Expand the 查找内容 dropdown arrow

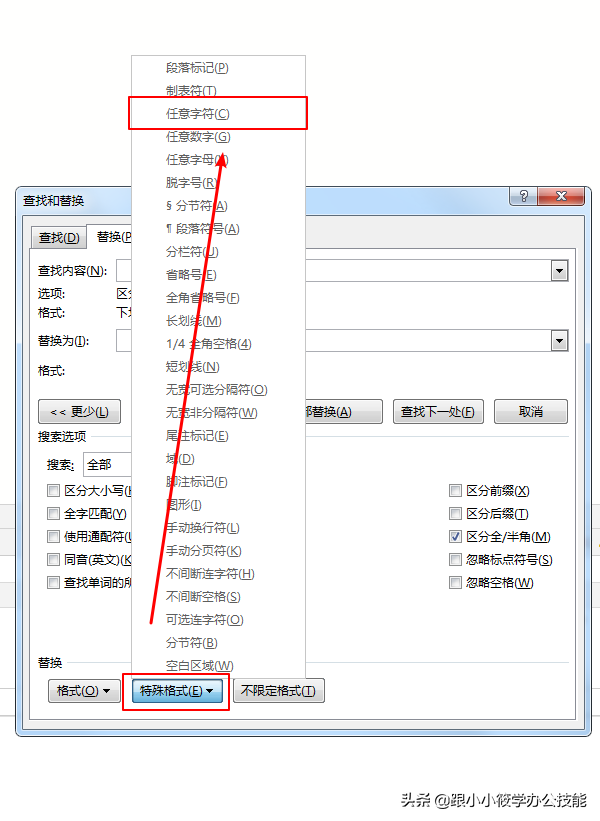[x=559, y=271]
